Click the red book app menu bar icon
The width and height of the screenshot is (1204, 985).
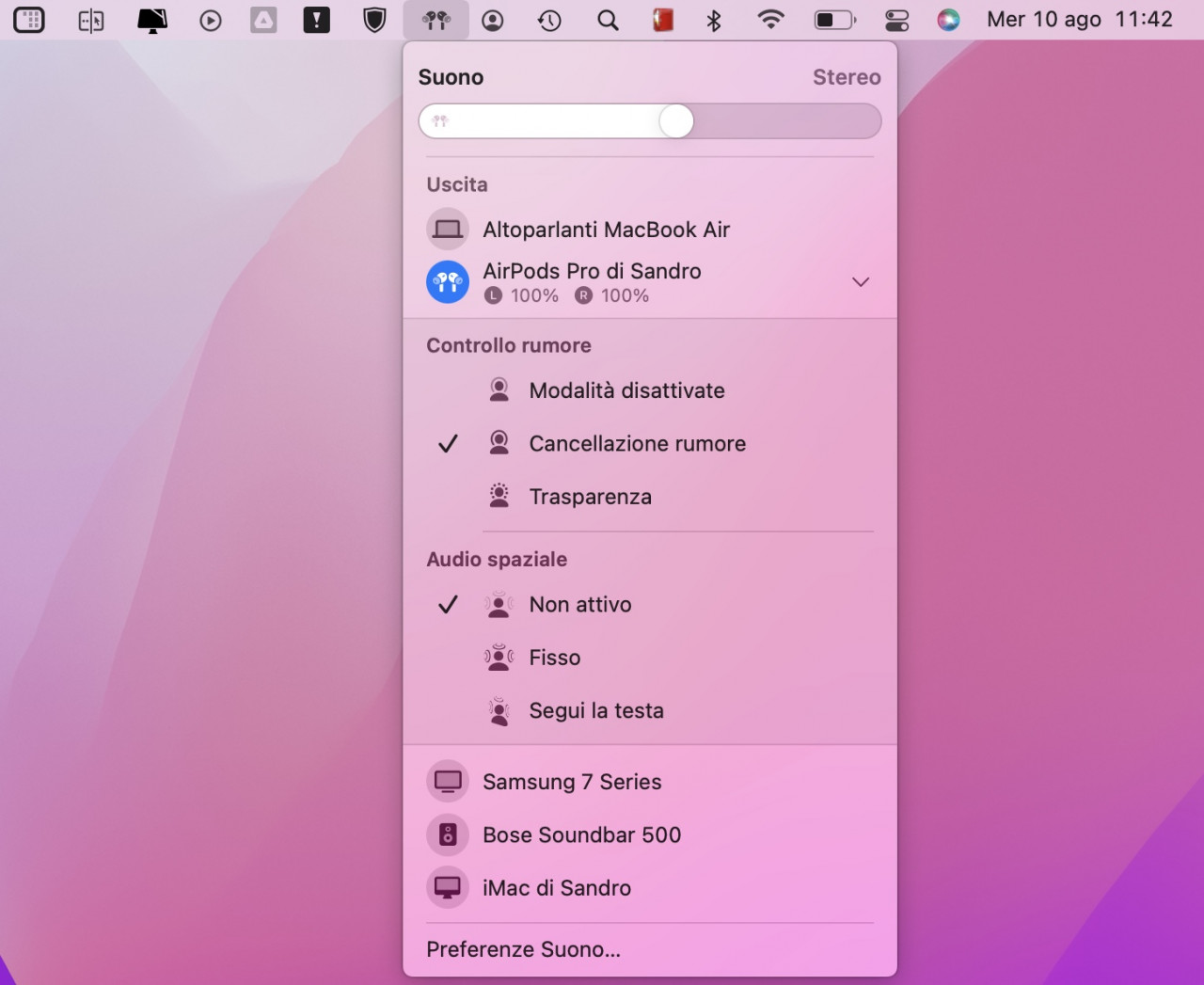[x=663, y=20]
